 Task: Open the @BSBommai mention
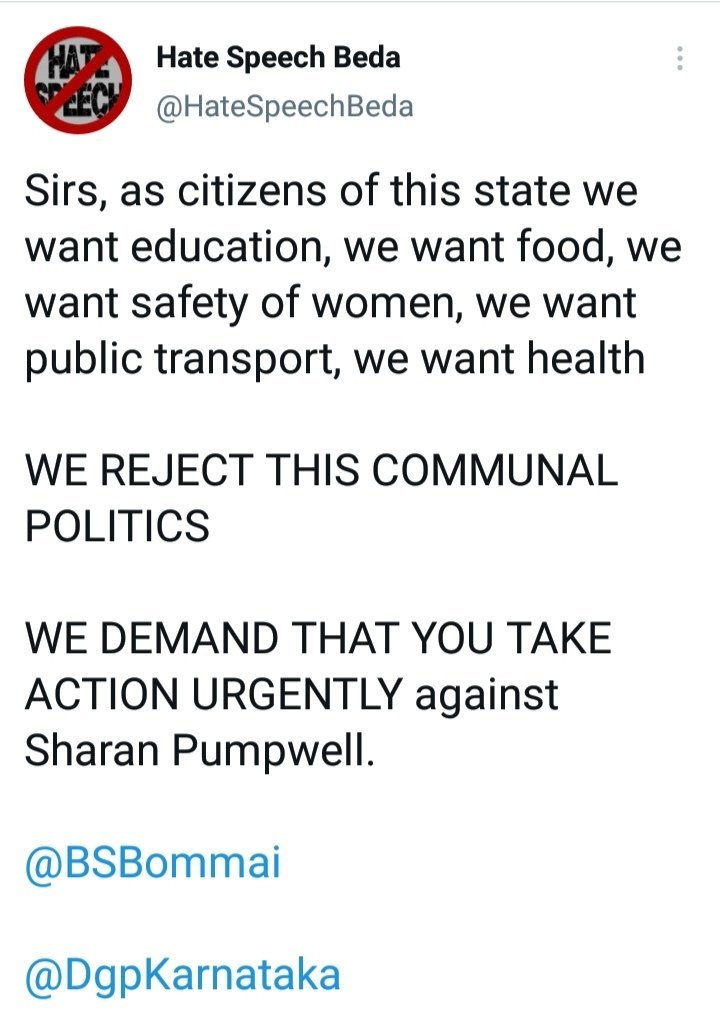click(x=152, y=863)
